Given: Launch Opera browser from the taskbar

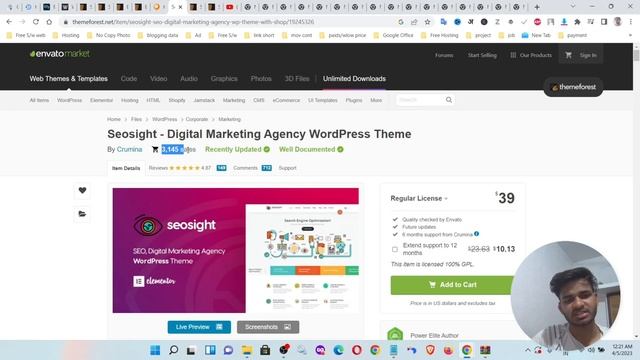Looking at the screenshot, I should (357, 350).
